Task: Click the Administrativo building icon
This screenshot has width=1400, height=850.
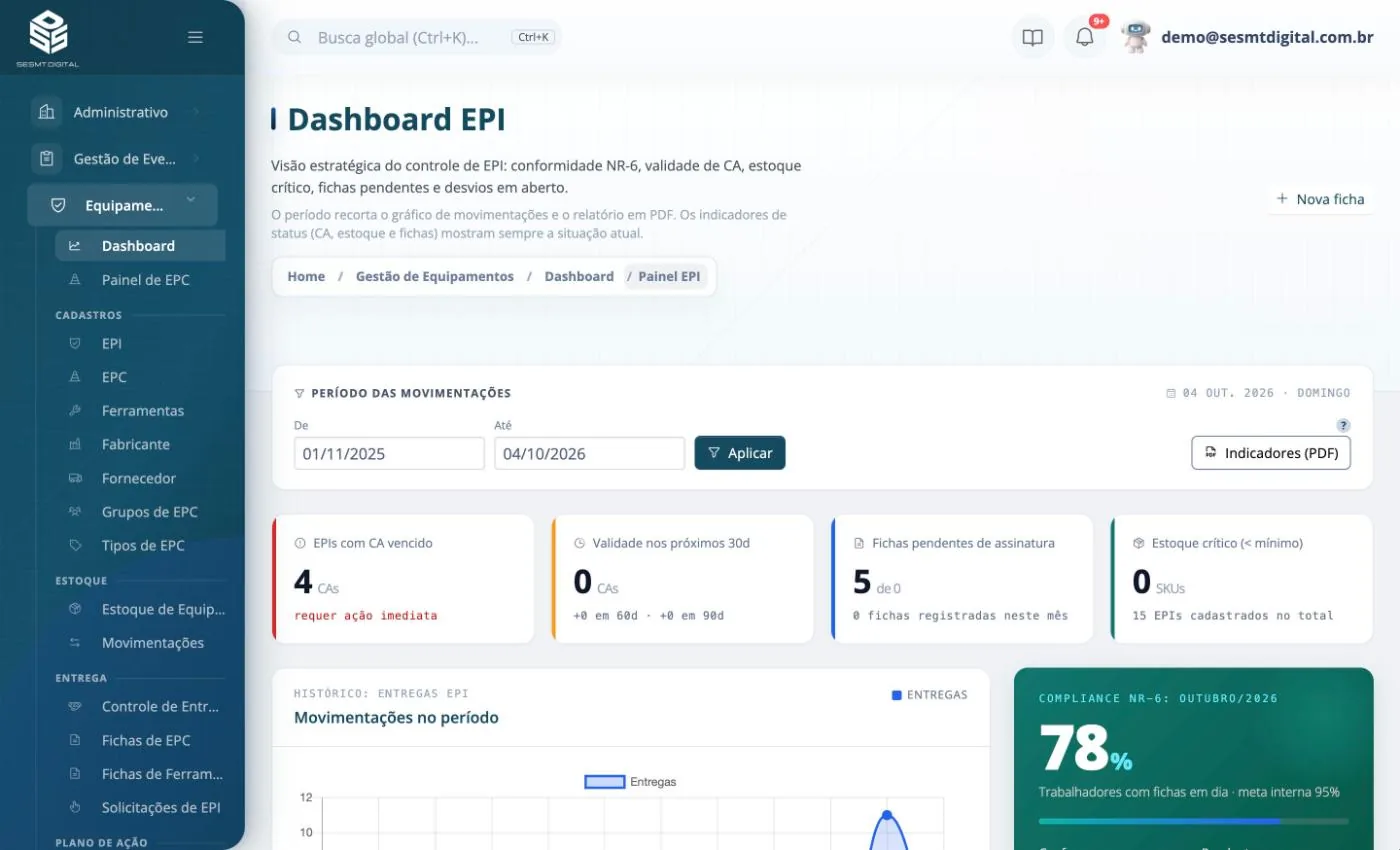Action: tap(46, 112)
